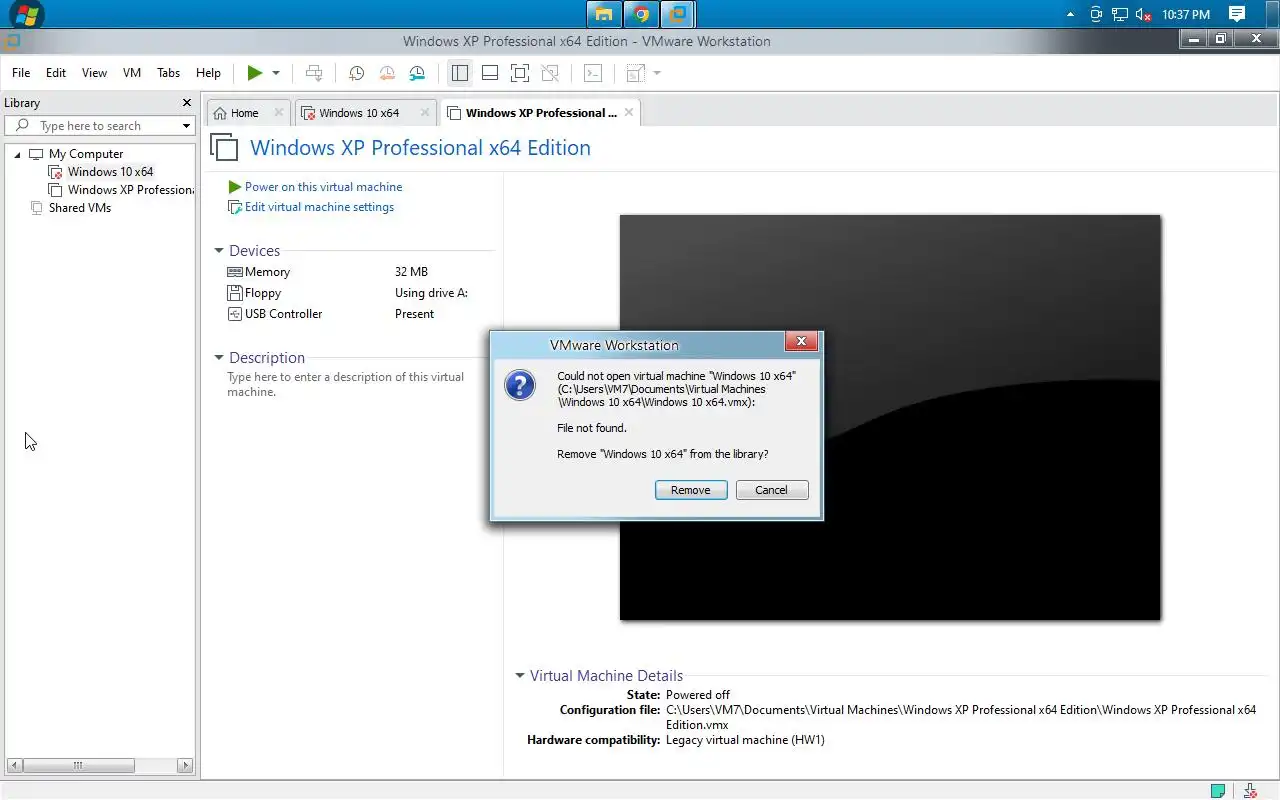The height and width of the screenshot is (800, 1280).
Task: Click the description text entry area
Action: click(x=346, y=384)
